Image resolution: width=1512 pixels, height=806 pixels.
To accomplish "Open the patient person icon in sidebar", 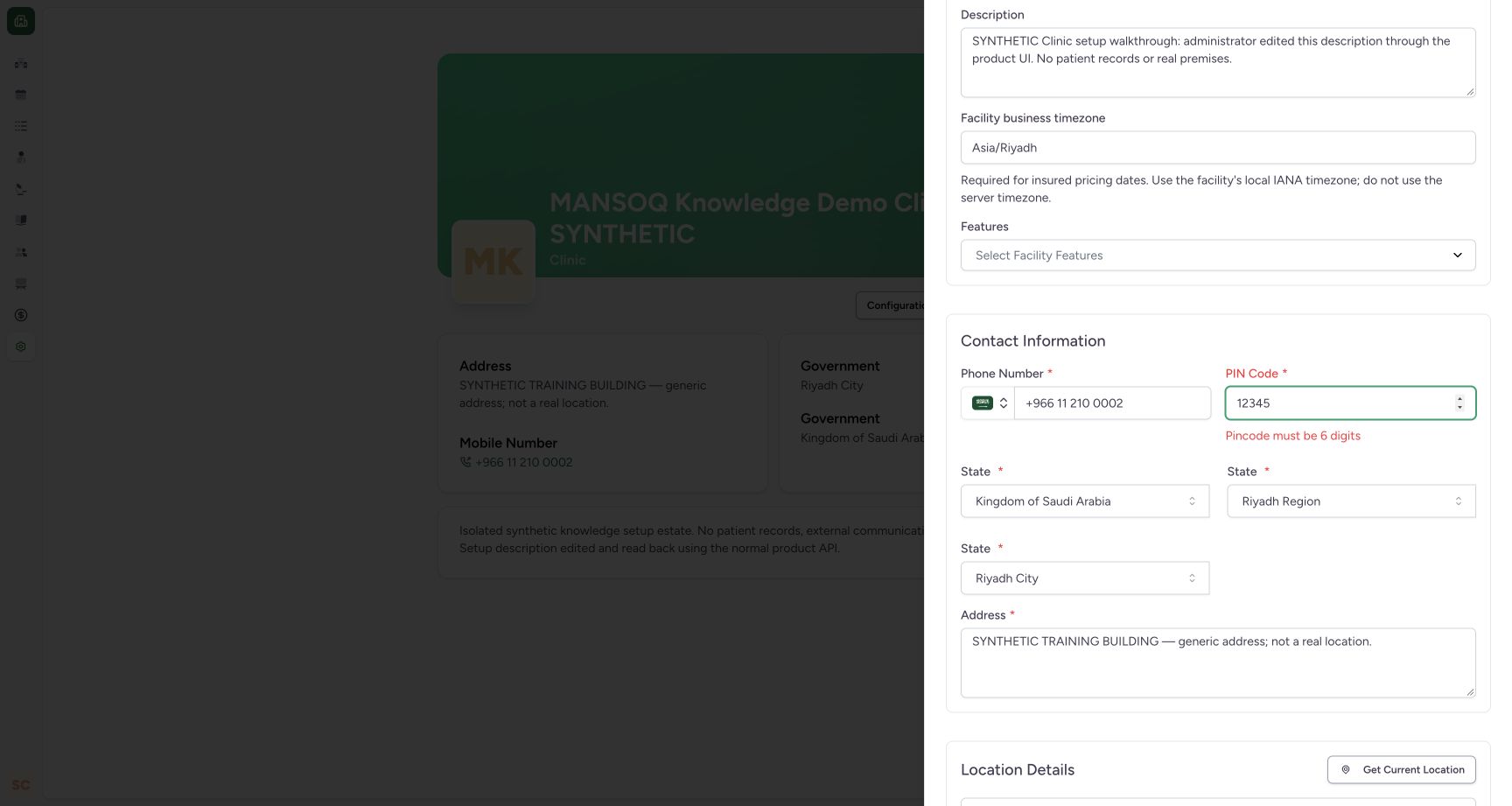I will [x=21, y=158].
